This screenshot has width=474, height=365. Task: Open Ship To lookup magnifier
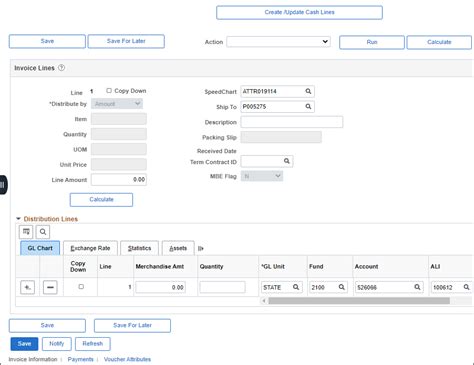pyautogui.click(x=308, y=107)
